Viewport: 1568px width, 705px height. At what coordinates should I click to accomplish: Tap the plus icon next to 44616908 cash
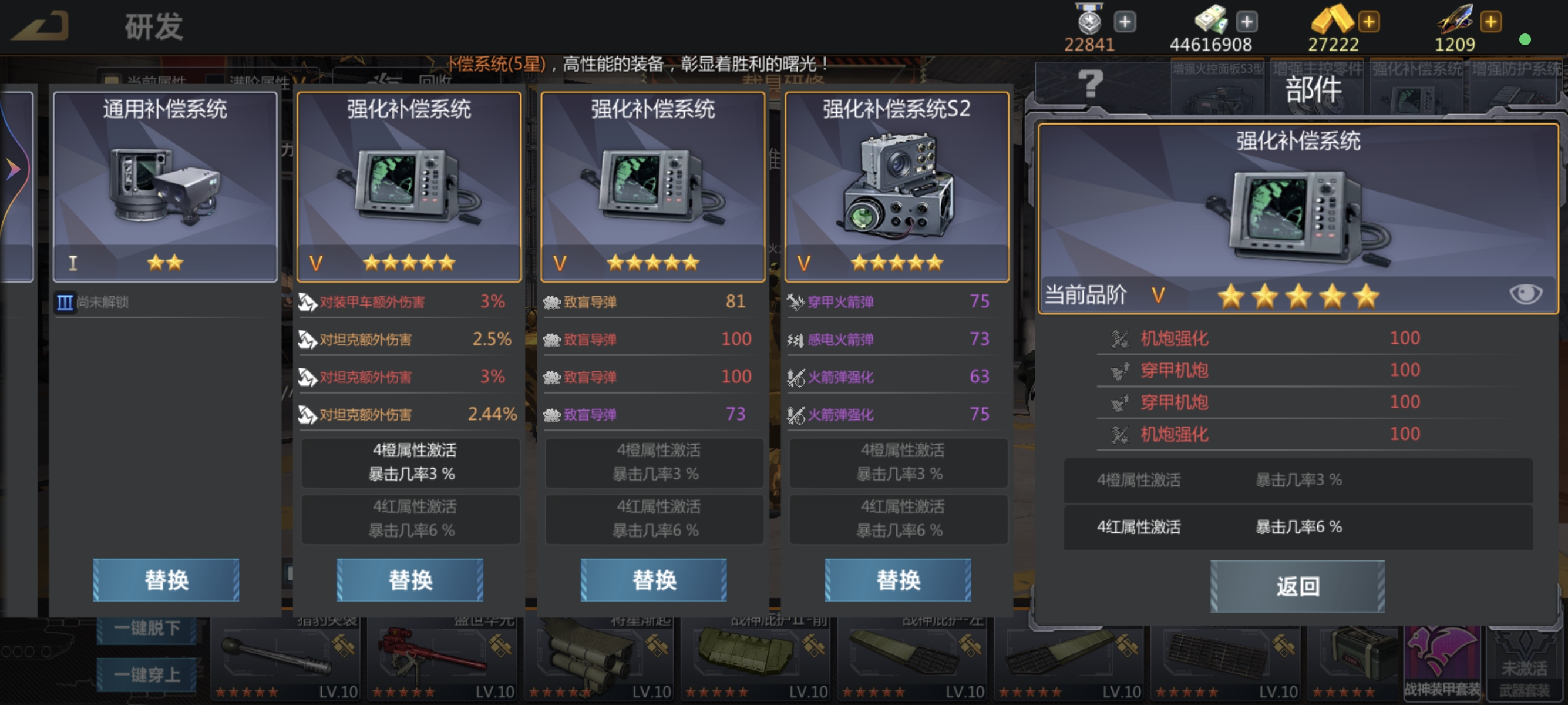(1246, 22)
